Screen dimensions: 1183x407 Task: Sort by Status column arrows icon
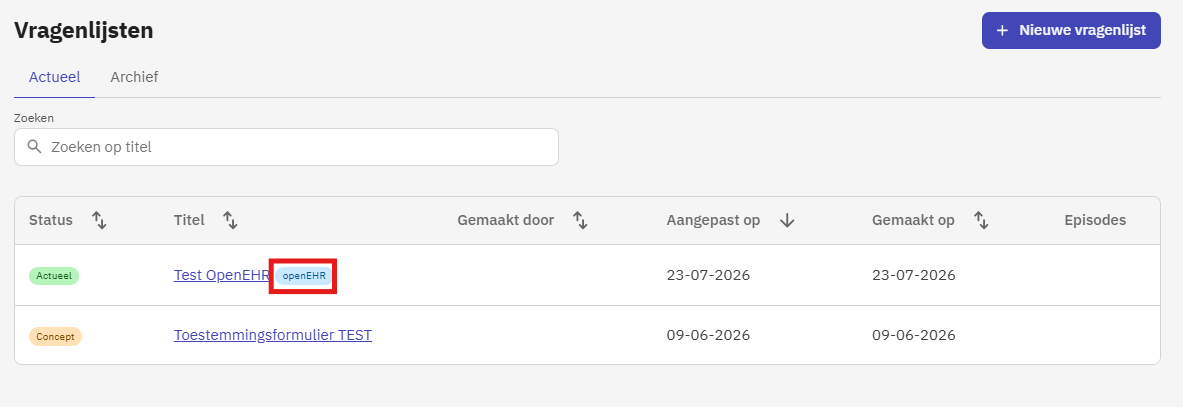pos(100,220)
